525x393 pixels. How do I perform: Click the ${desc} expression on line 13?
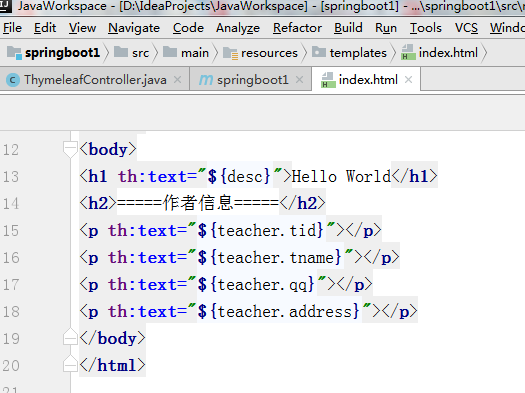(x=239, y=176)
